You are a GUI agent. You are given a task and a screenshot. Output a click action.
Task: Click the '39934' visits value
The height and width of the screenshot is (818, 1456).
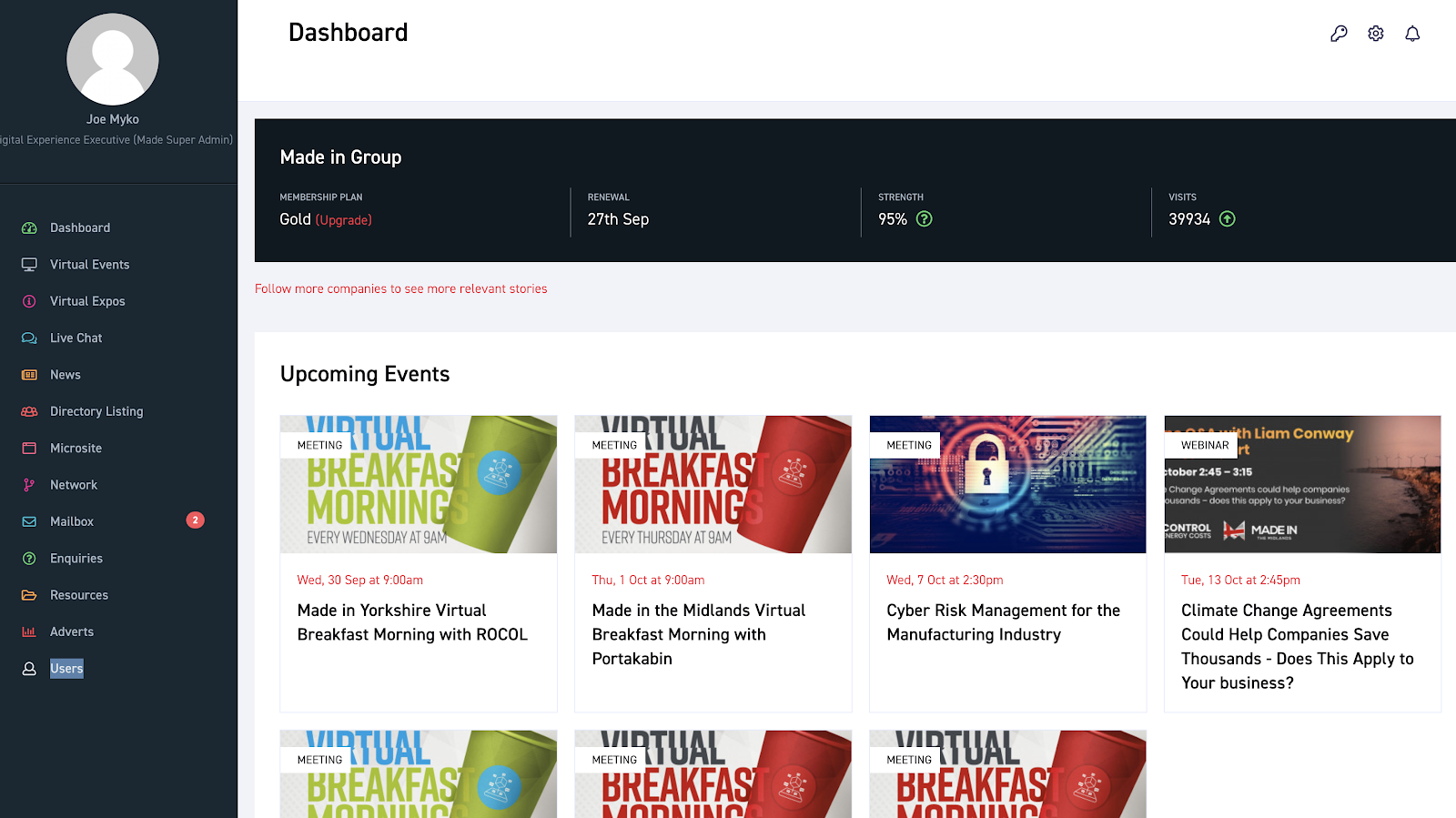click(1189, 219)
